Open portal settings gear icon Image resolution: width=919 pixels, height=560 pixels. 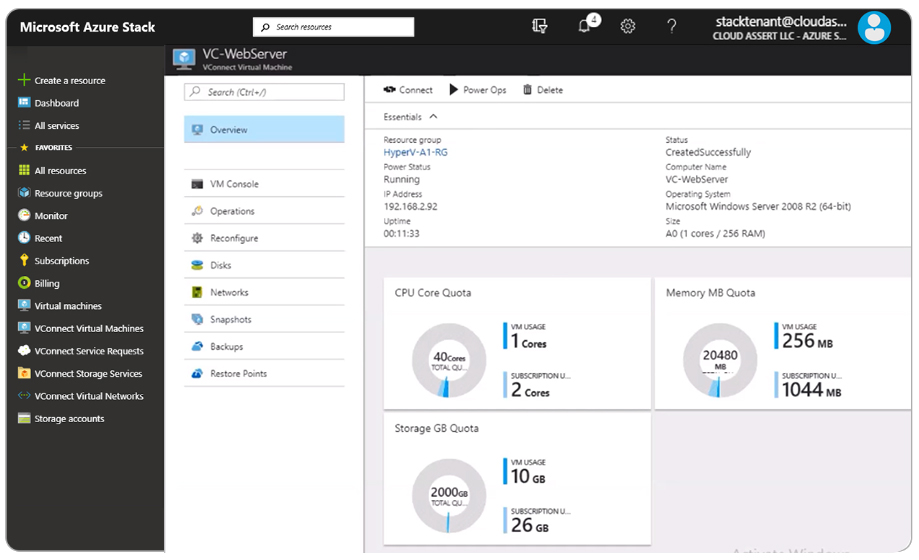point(628,27)
